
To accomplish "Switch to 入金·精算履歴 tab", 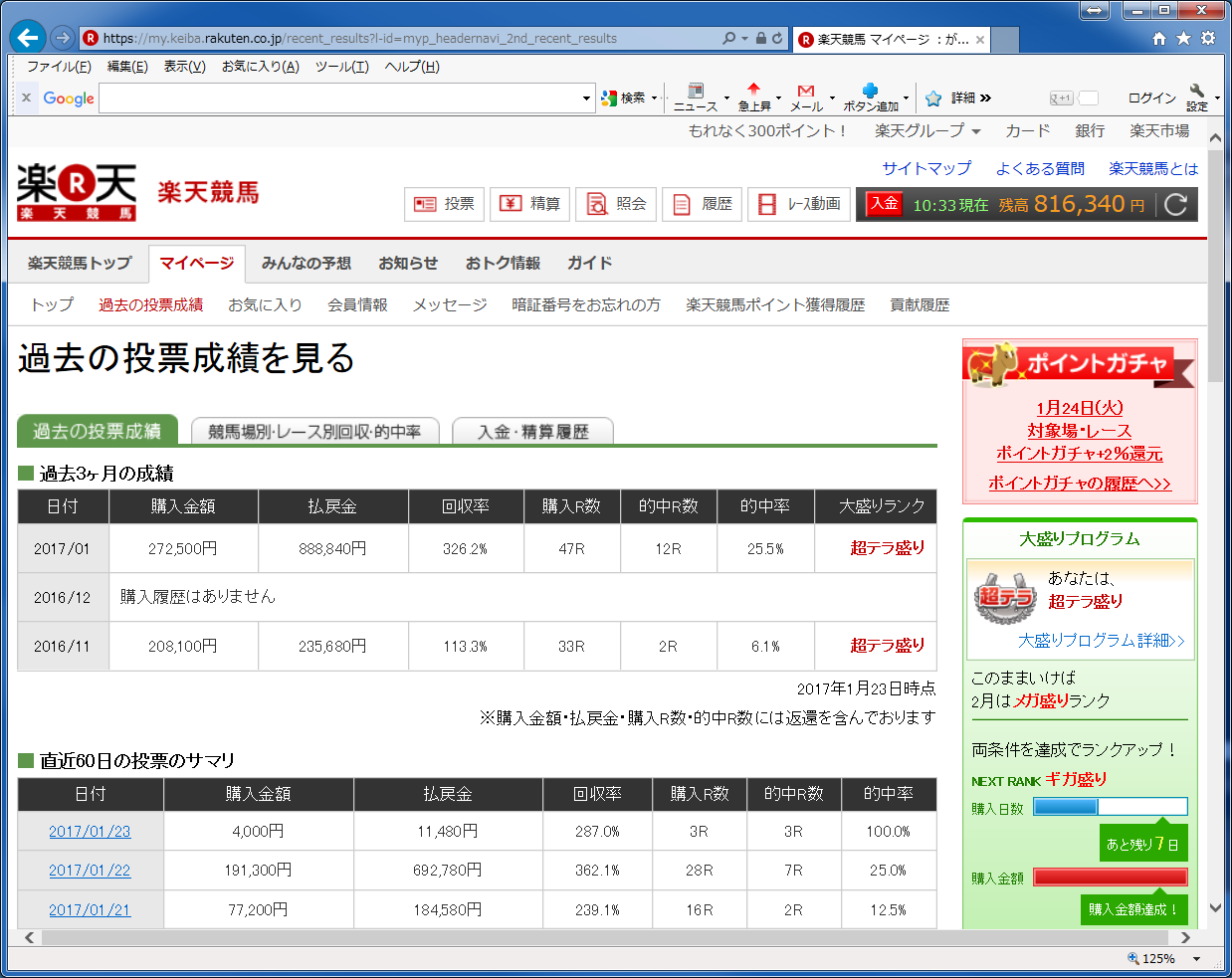I will tap(533, 431).
